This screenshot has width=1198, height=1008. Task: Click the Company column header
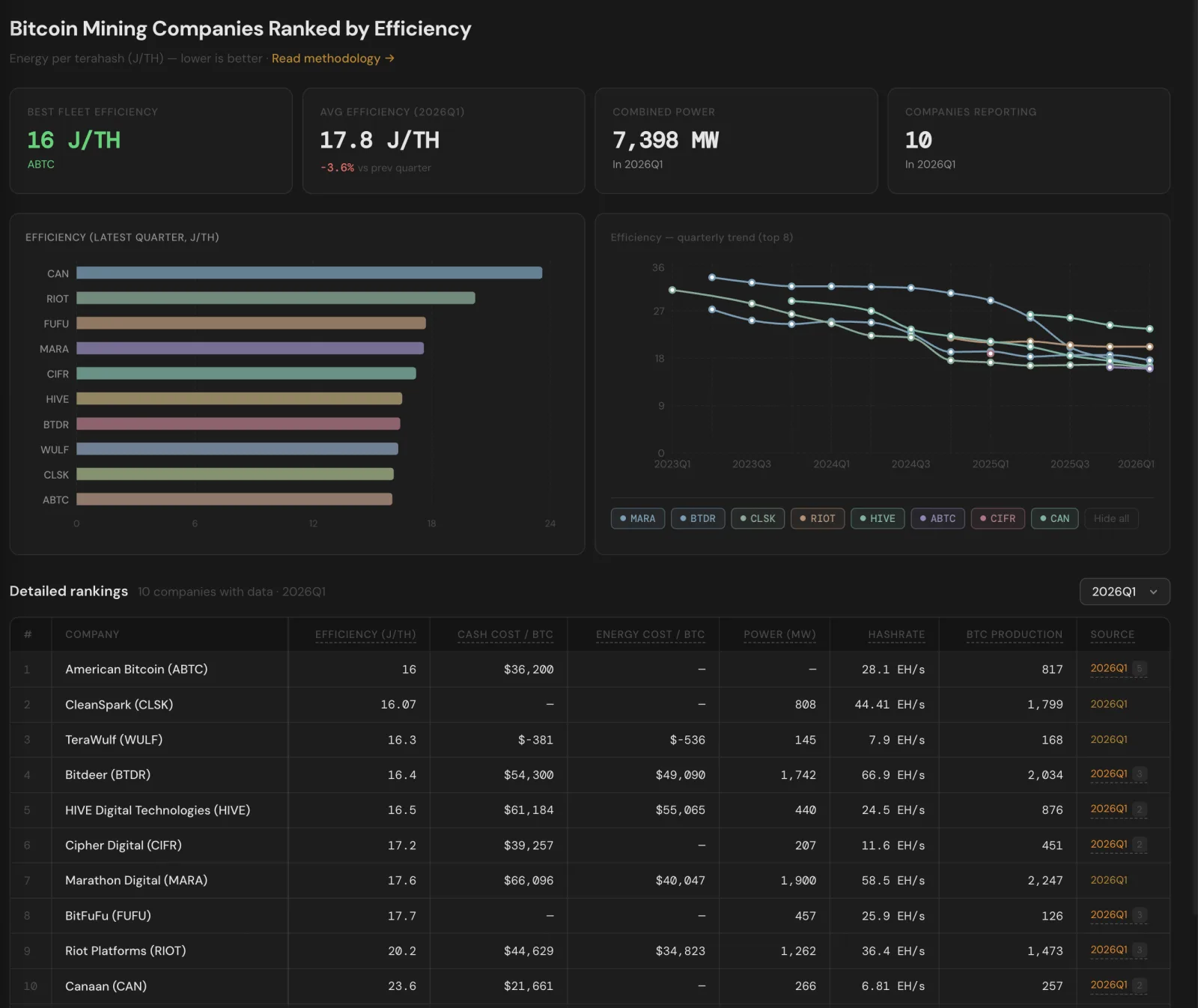point(92,634)
